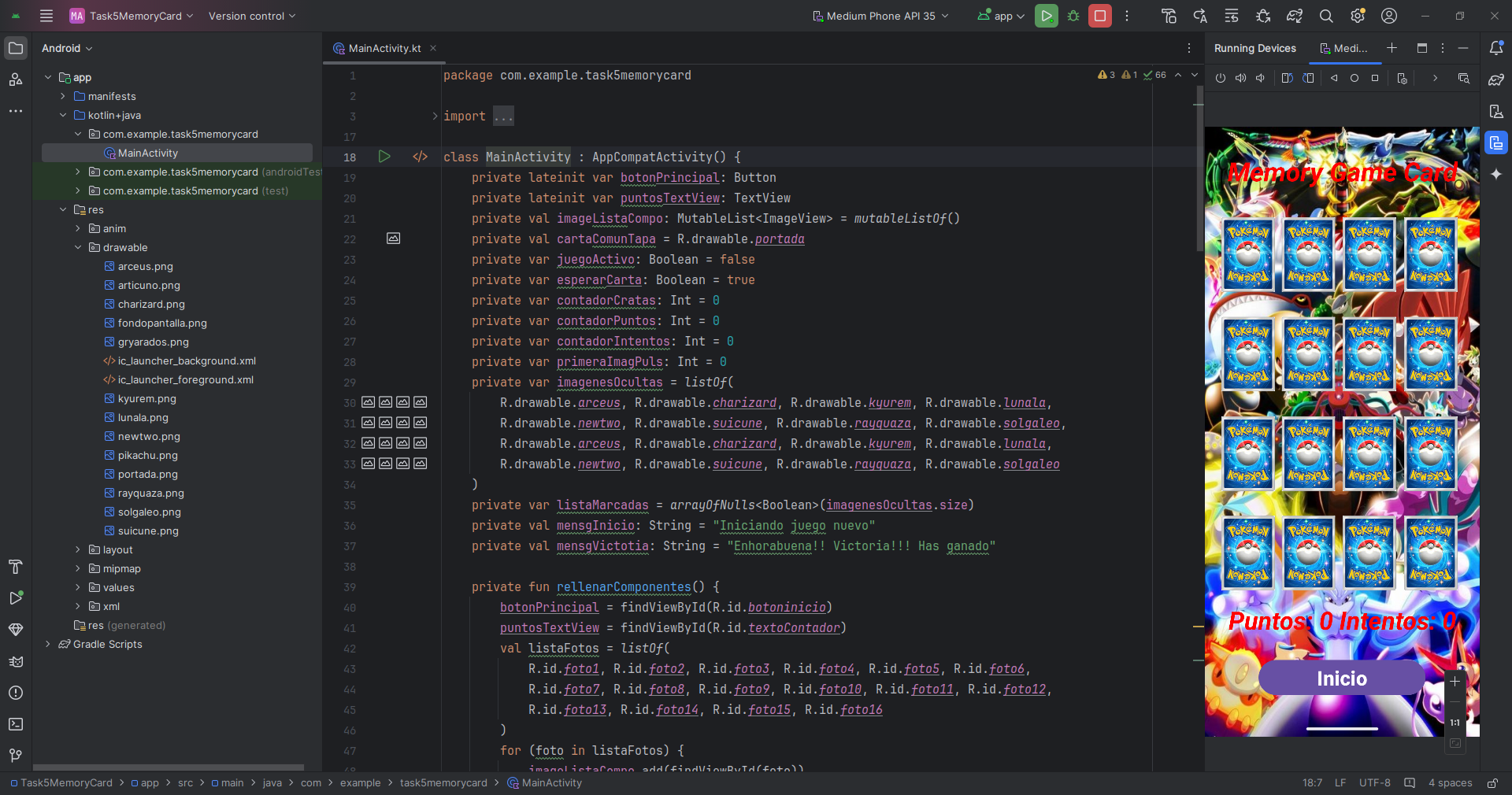Toggle read-only lock icon in status bar
1512x795 pixels.
1492,783
